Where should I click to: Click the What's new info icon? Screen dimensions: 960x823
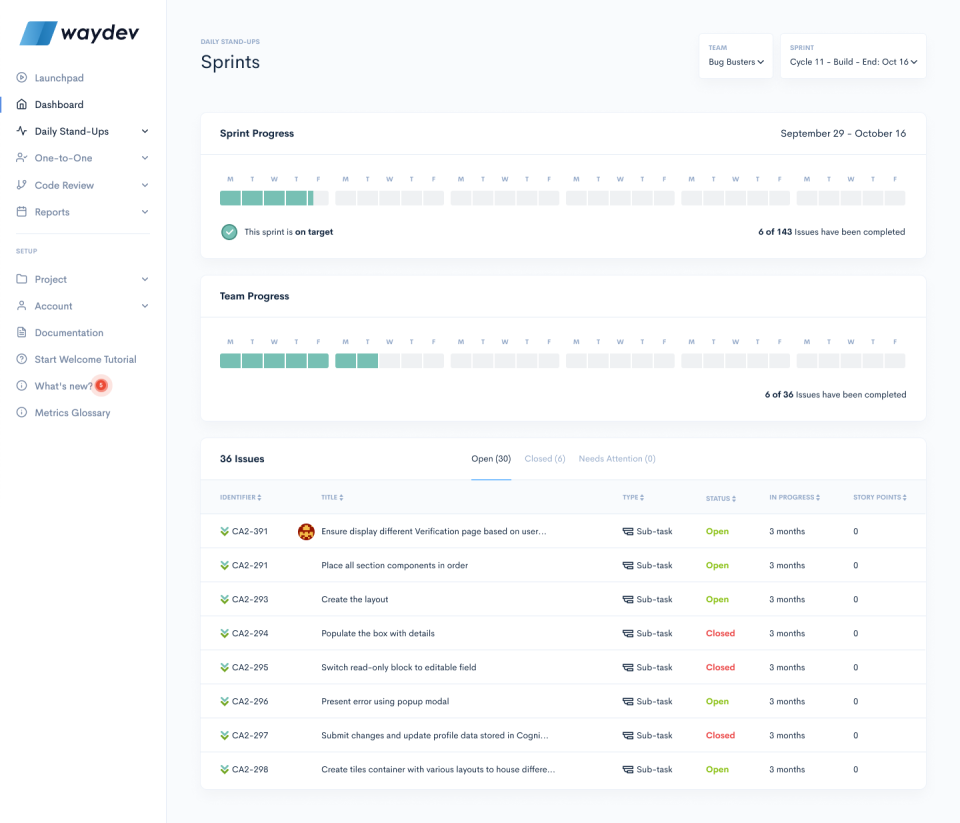[x=21, y=386]
